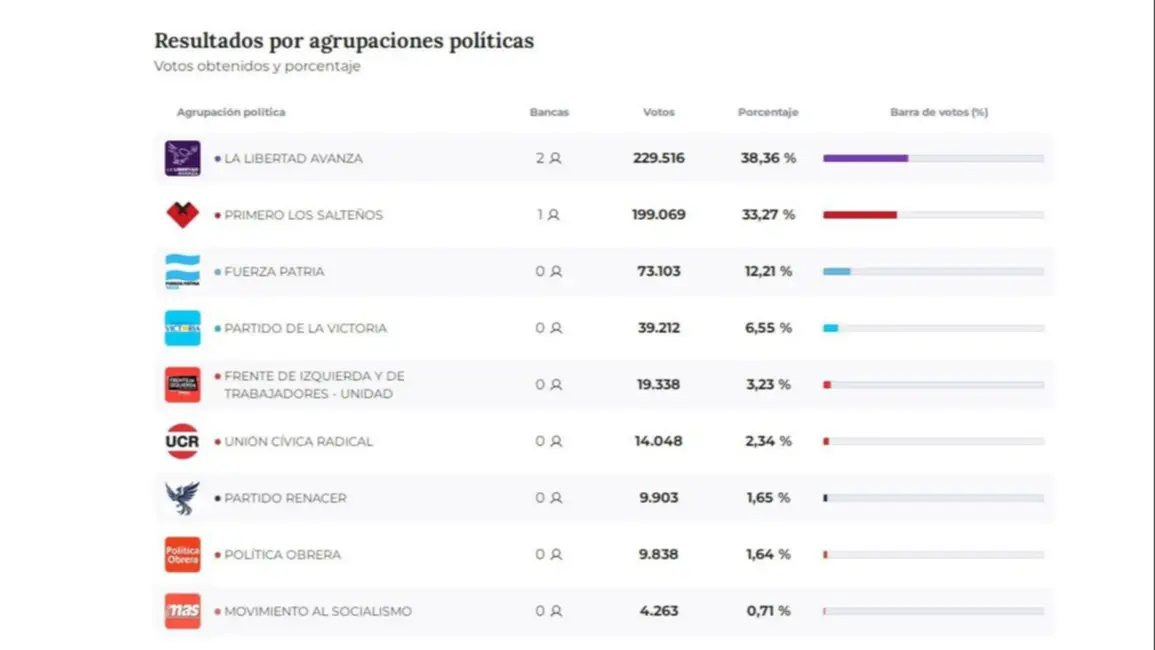Image resolution: width=1155 pixels, height=650 pixels.
Task: Click the 73.103 votes value for Fuerza Patria
Action: 658,271
